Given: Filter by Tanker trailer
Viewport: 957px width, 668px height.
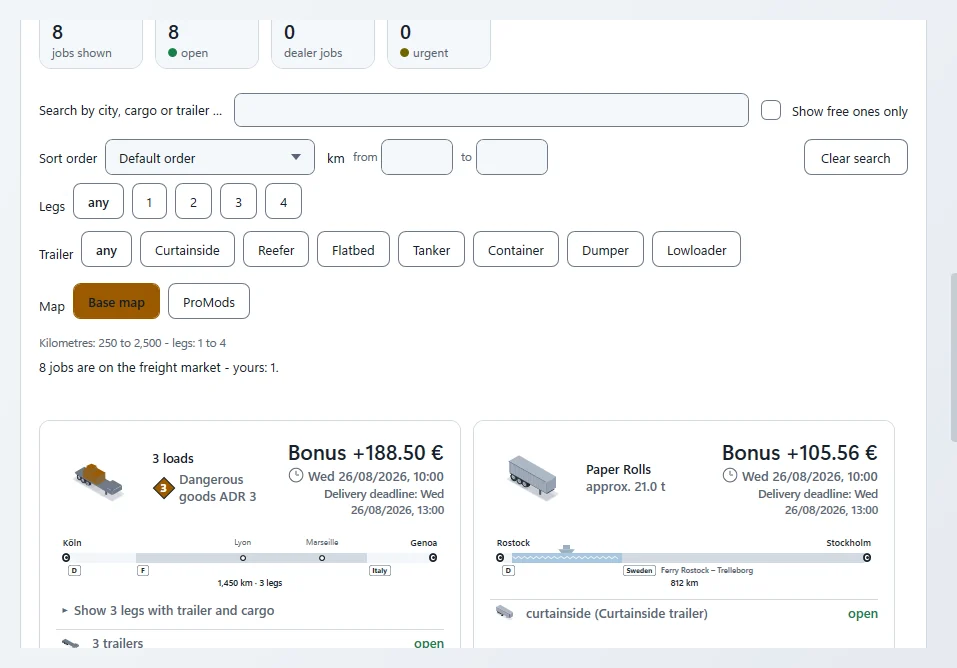Looking at the screenshot, I should (431, 250).
